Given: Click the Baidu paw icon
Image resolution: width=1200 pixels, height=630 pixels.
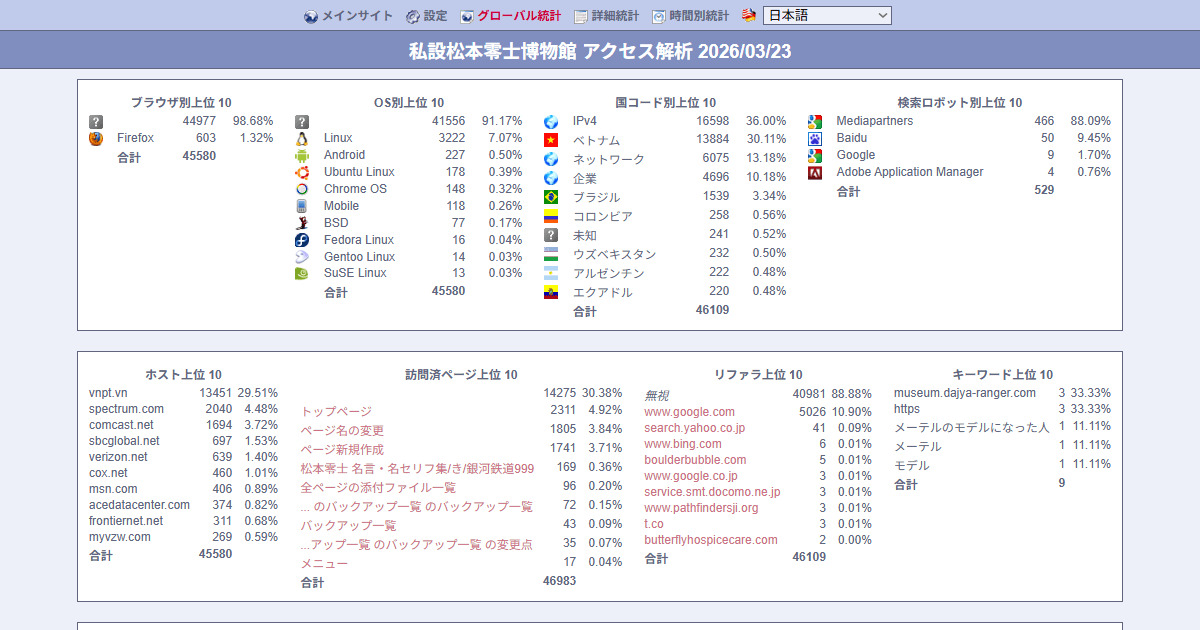Looking at the screenshot, I should (x=815, y=138).
